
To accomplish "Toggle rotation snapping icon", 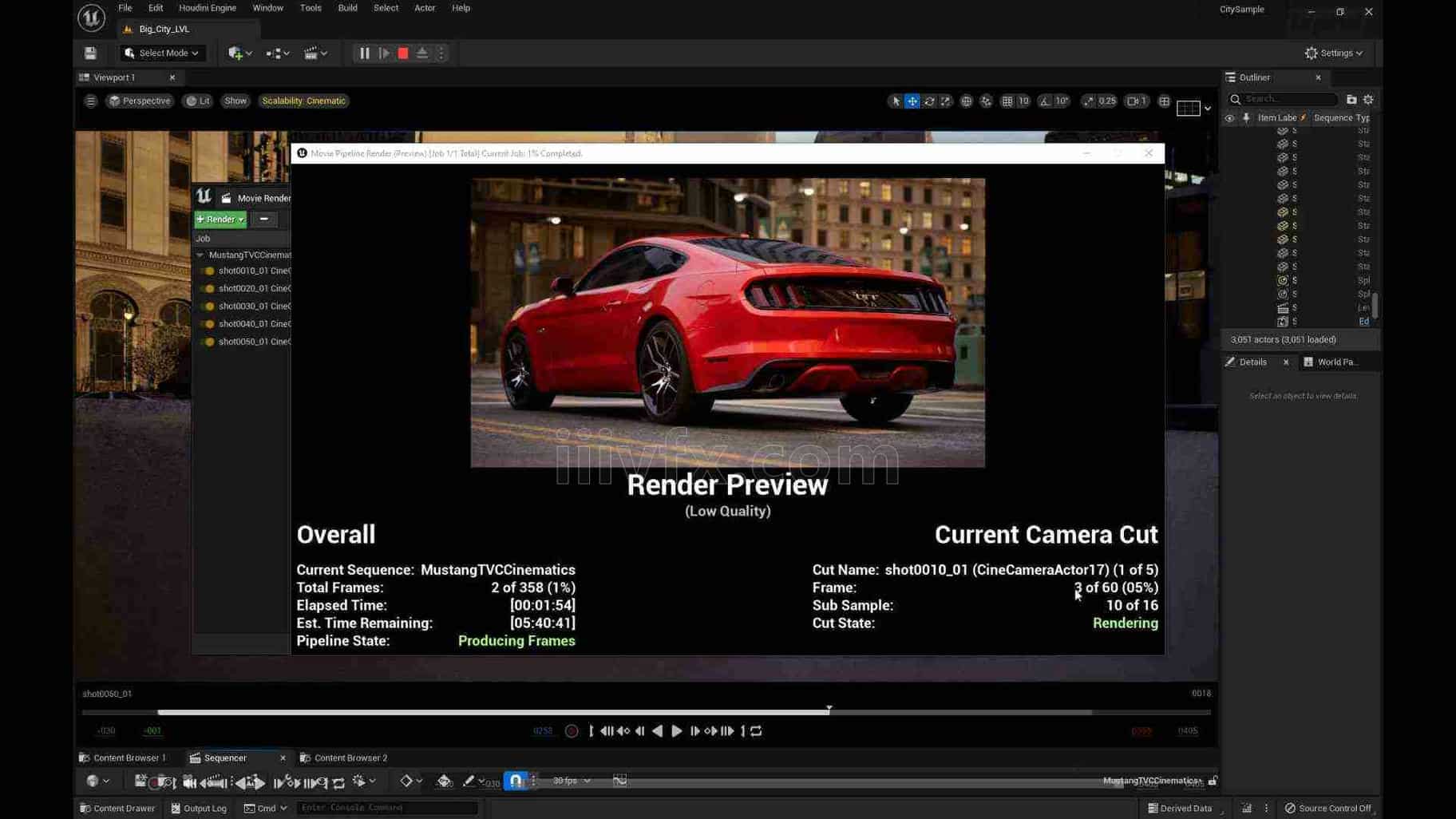I will coord(1045,101).
